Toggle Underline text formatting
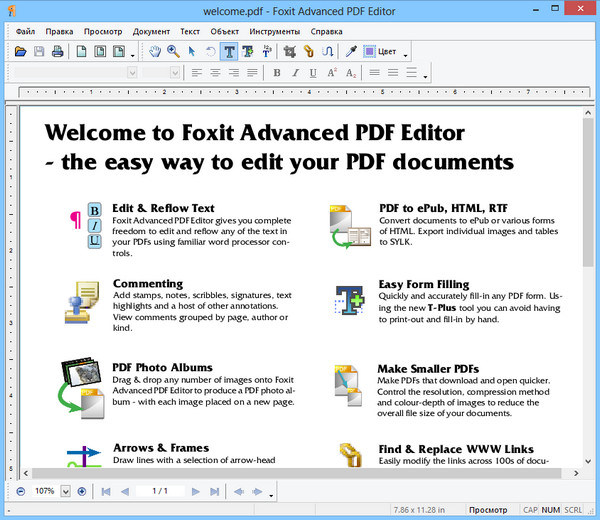 click(313, 73)
